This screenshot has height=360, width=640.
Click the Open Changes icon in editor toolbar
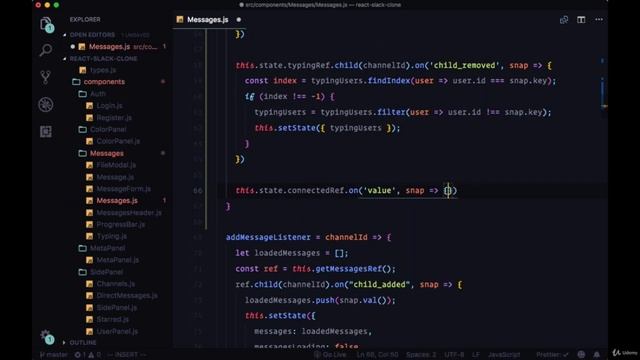click(x=564, y=20)
